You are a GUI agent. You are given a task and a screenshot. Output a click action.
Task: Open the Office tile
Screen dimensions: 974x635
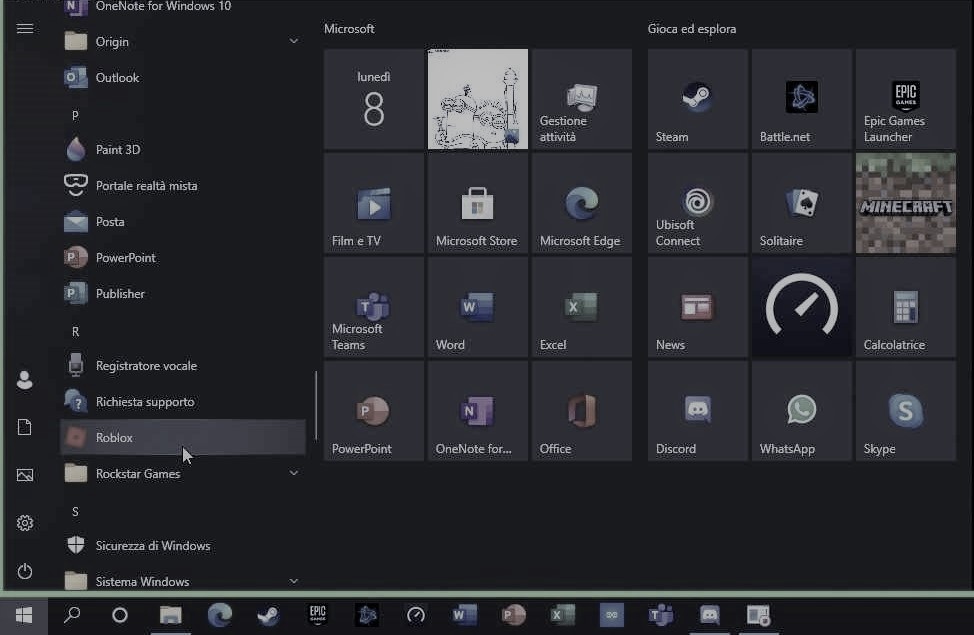[582, 411]
